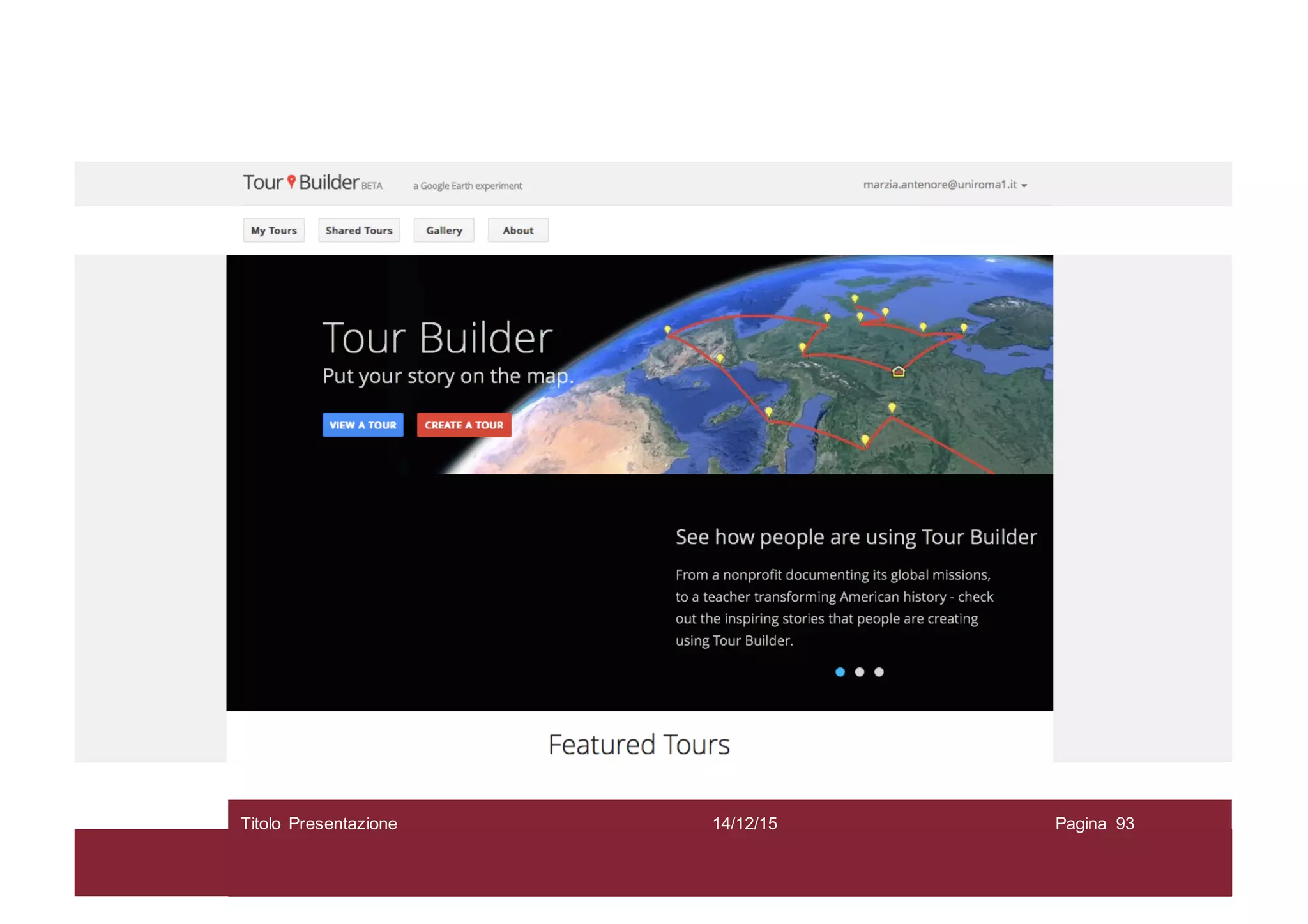Open the My Tours tab
This screenshot has height=924, width=1308.
273,231
